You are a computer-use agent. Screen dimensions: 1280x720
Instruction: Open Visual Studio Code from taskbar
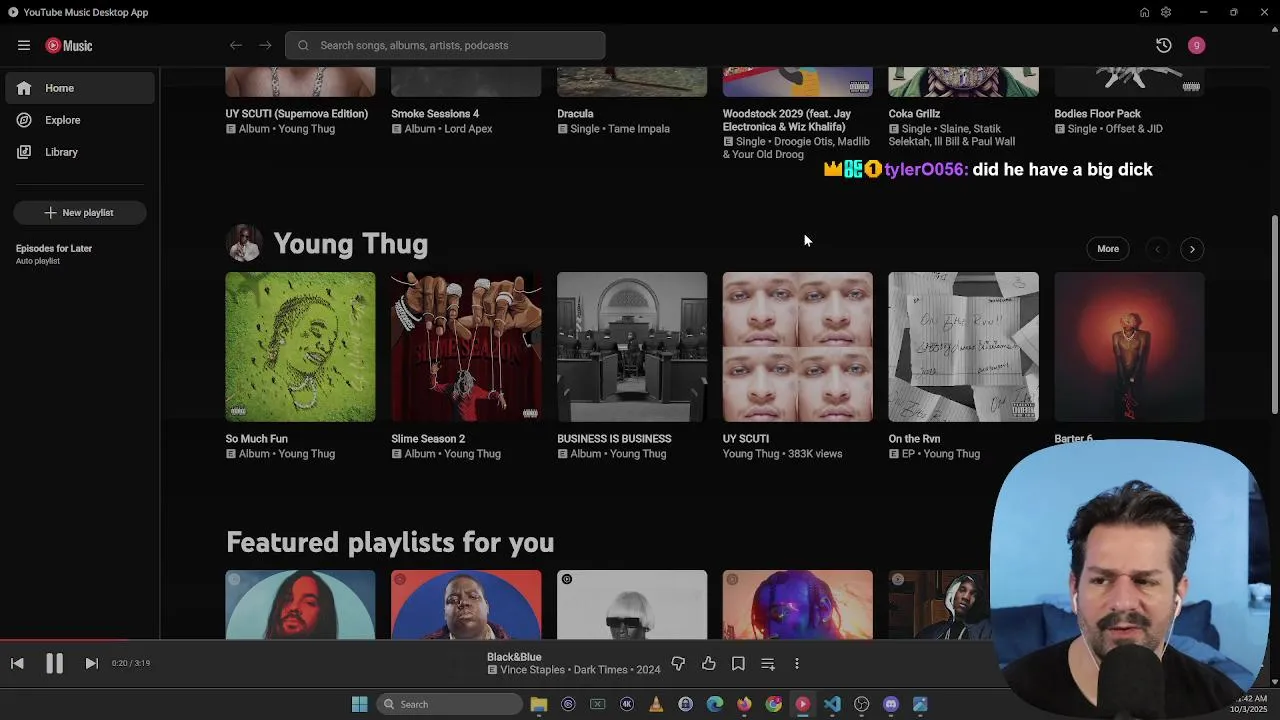[x=832, y=704]
